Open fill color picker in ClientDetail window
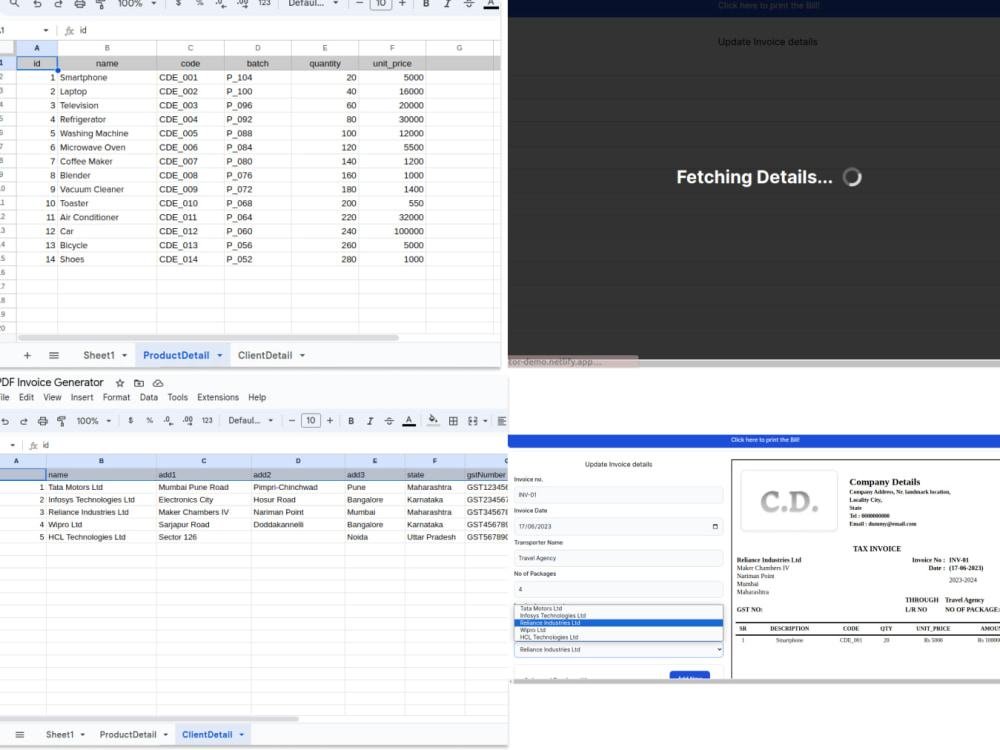This screenshot has width=1000, height=750. click(433, 420)
